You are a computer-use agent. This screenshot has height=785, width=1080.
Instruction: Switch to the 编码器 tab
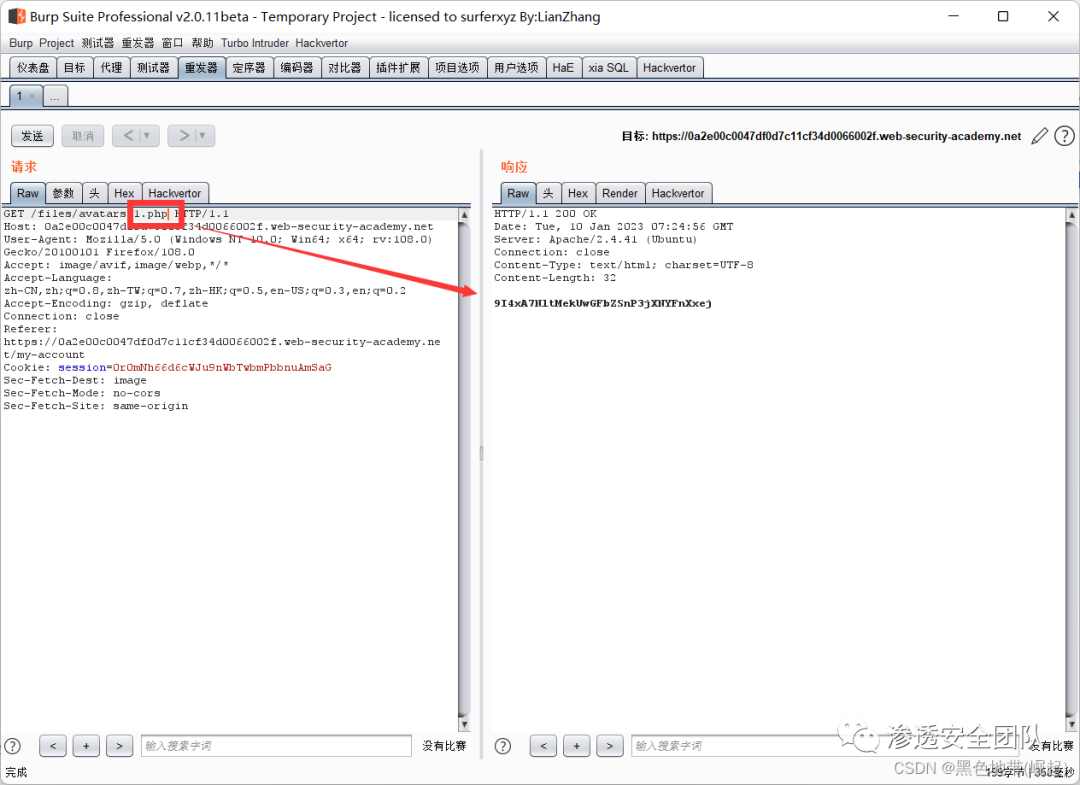297,67
